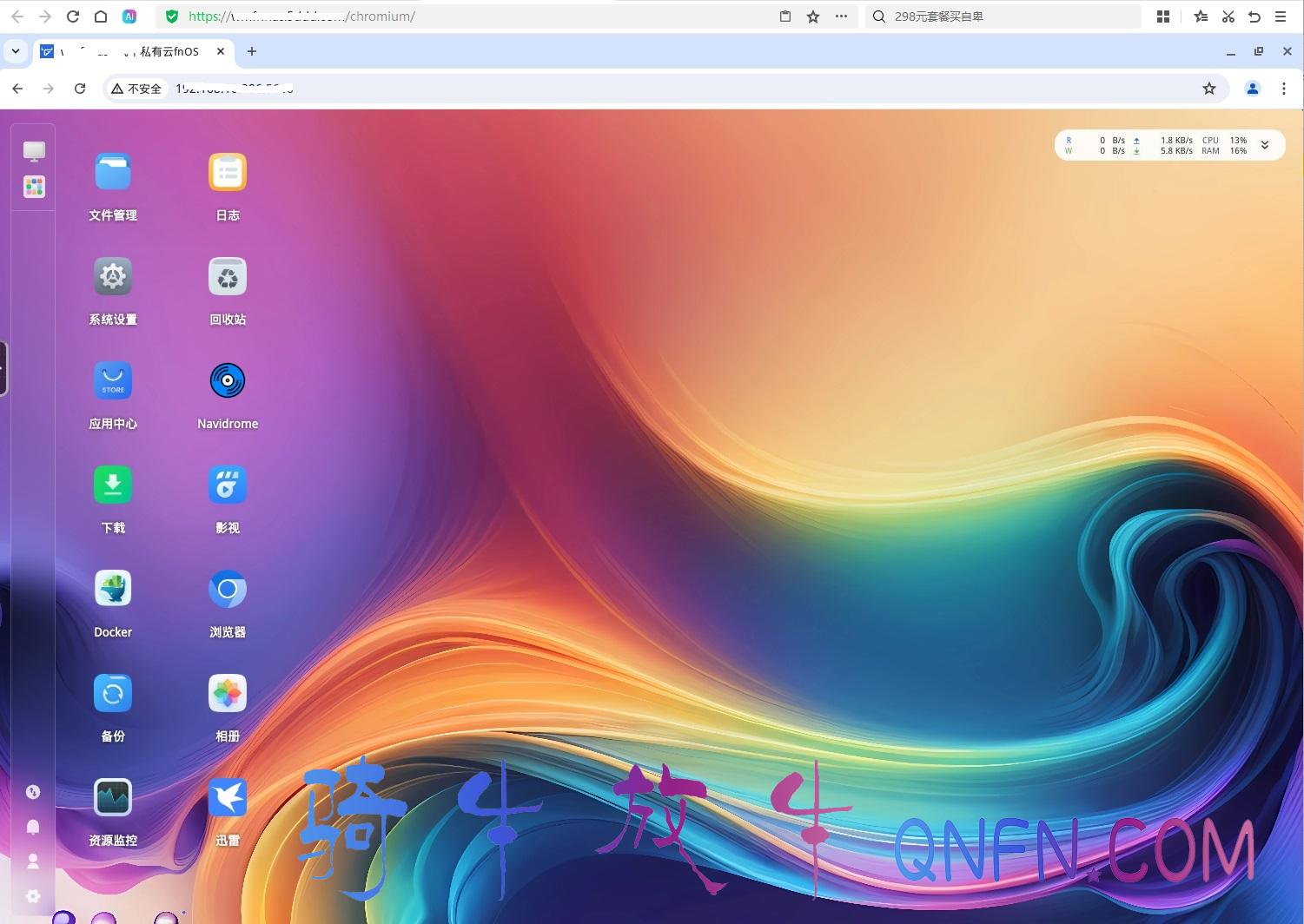Launch 迅雷 Xunlei download app
The height and width of the screenshot is (924, 1304).
(228, 798)
